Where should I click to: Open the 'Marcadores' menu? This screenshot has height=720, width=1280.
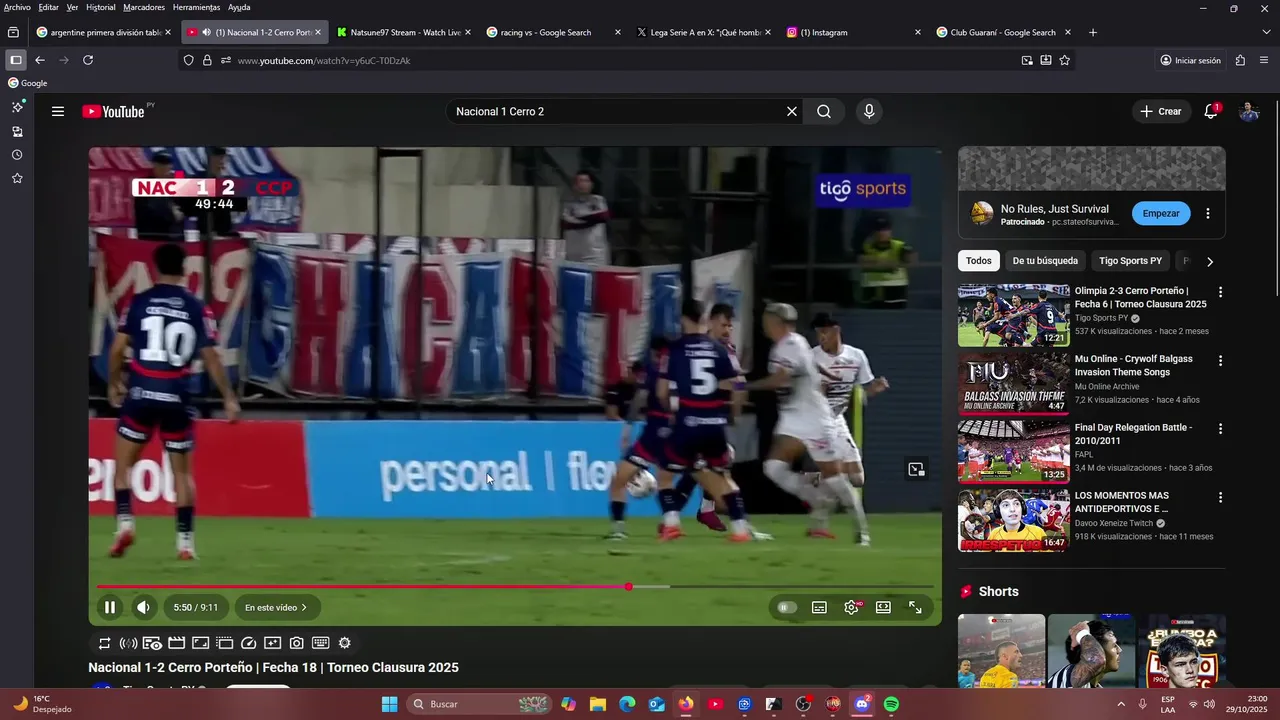pyautogui.click(x=144, y=7)
